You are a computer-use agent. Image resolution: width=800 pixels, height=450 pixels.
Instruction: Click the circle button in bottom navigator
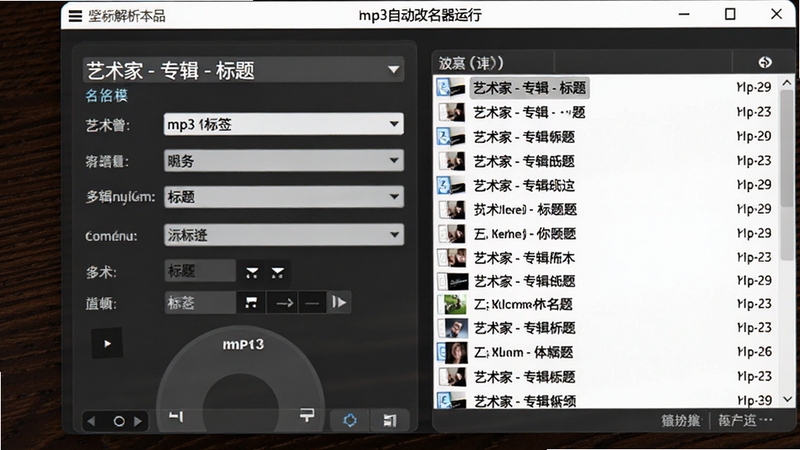coord(118,421)
